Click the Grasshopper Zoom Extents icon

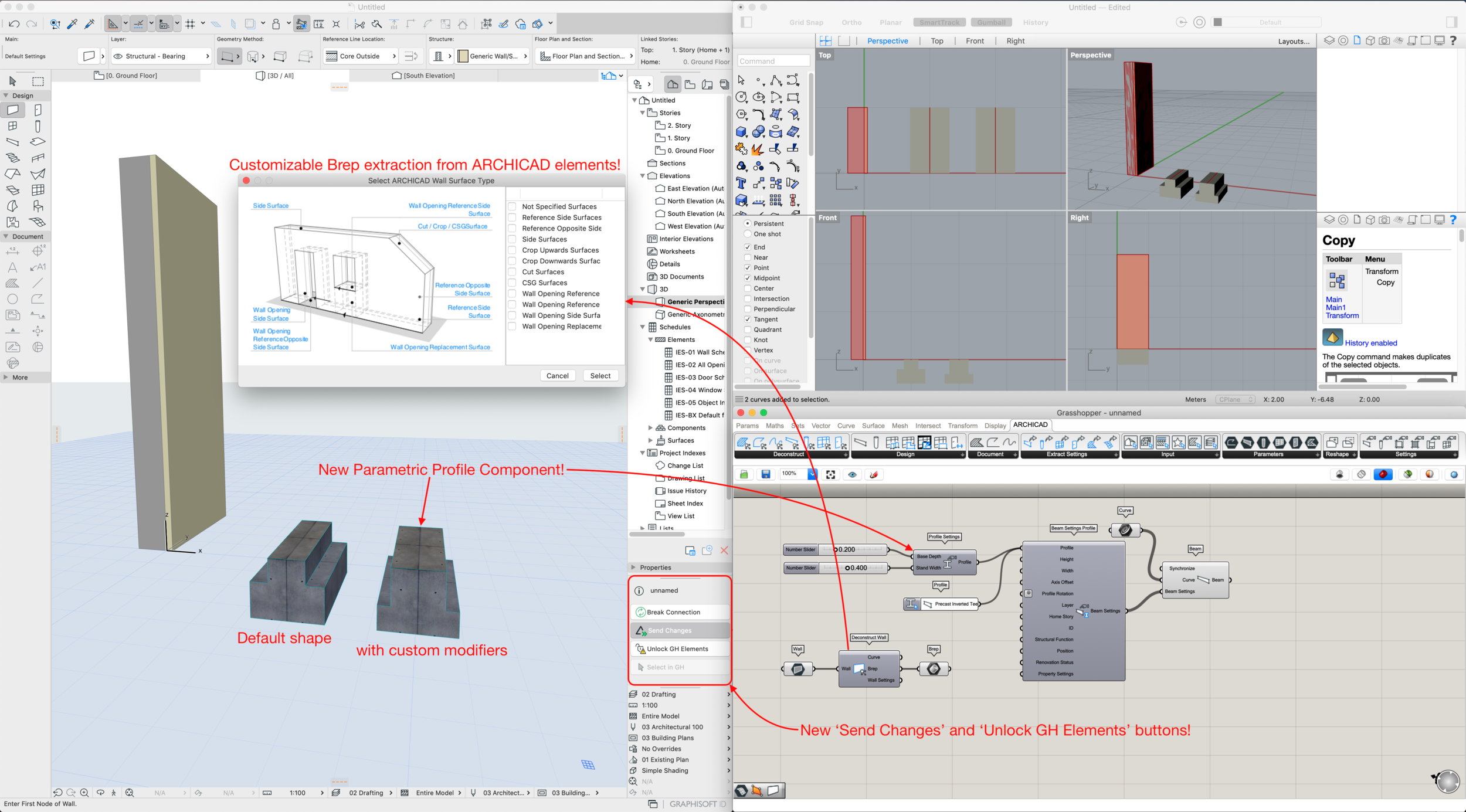(x=830, y=474)
